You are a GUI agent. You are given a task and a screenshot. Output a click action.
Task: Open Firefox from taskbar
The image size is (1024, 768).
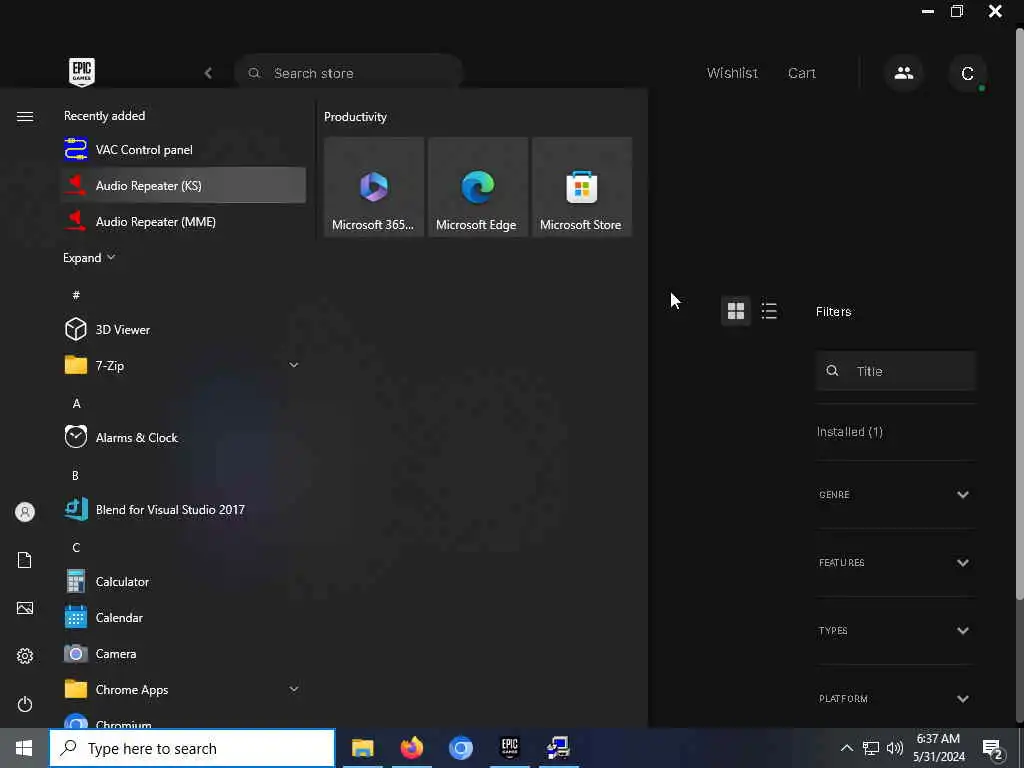pos(411,748)
